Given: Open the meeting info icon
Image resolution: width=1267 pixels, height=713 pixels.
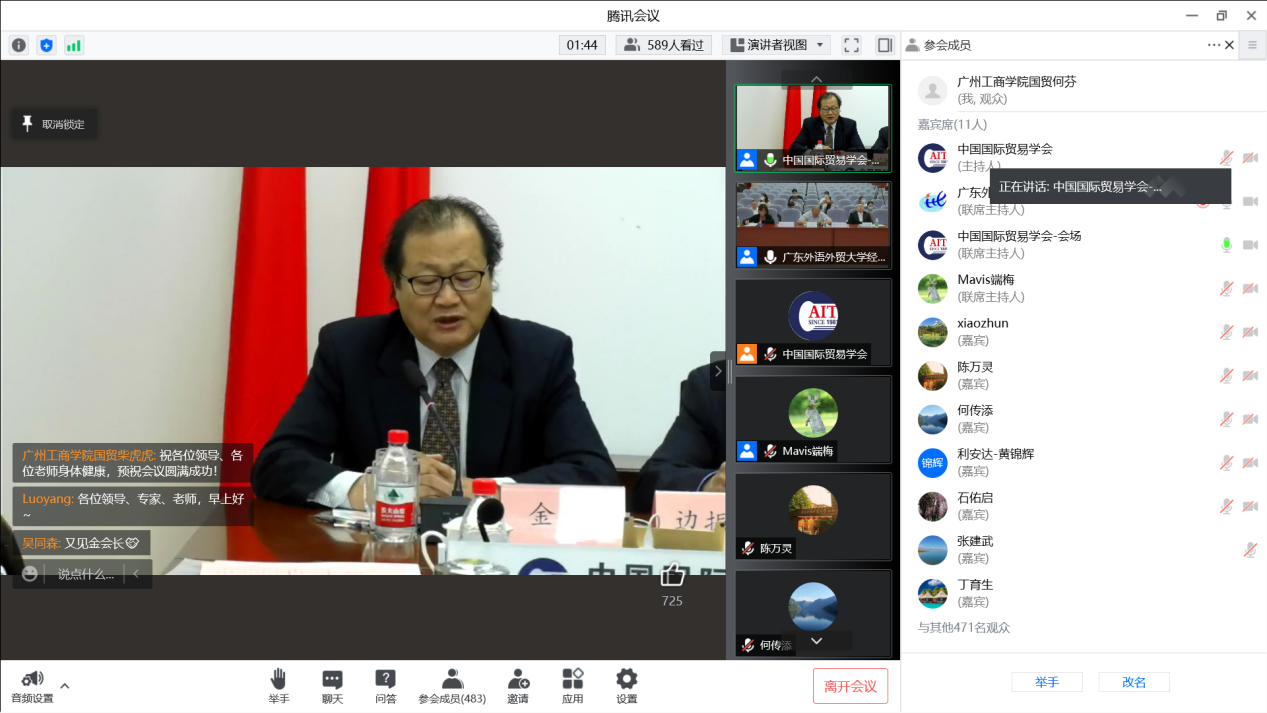Looking at the screenshot, I should (19, 45).
